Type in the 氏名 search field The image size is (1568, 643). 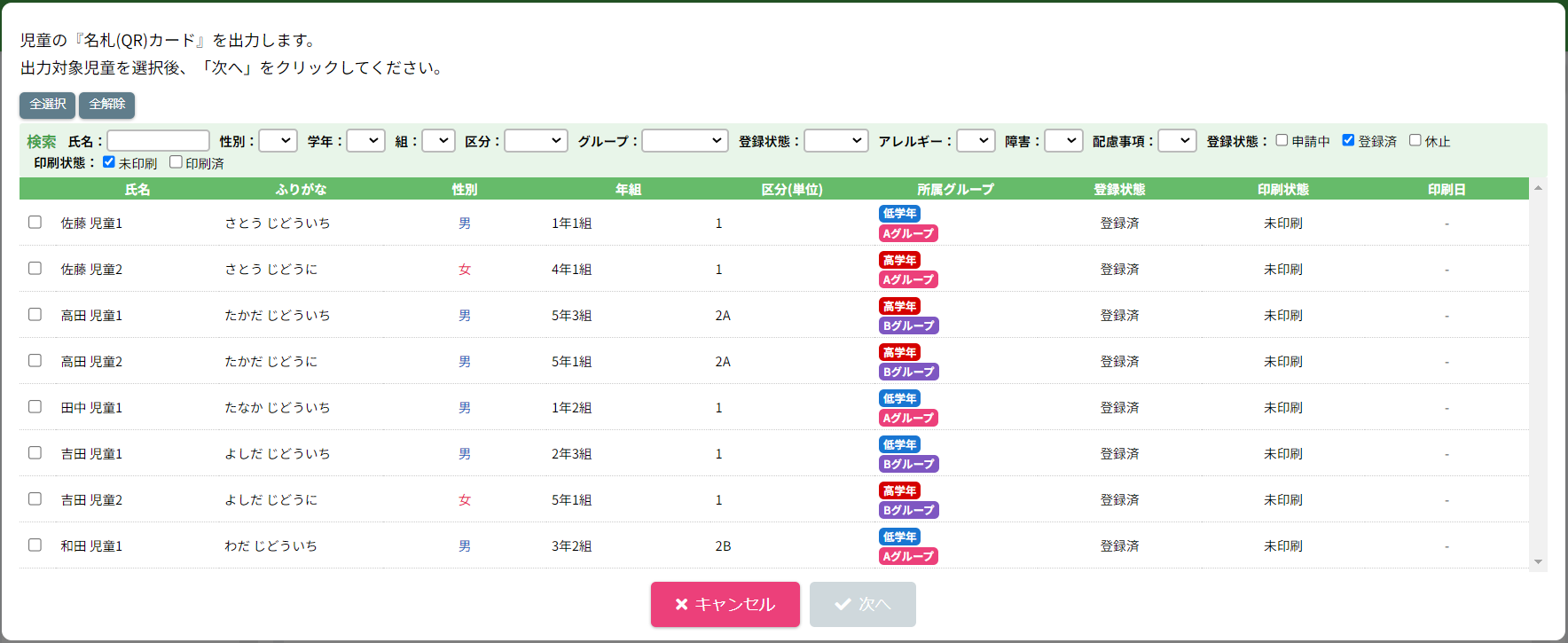coord(158,141)
